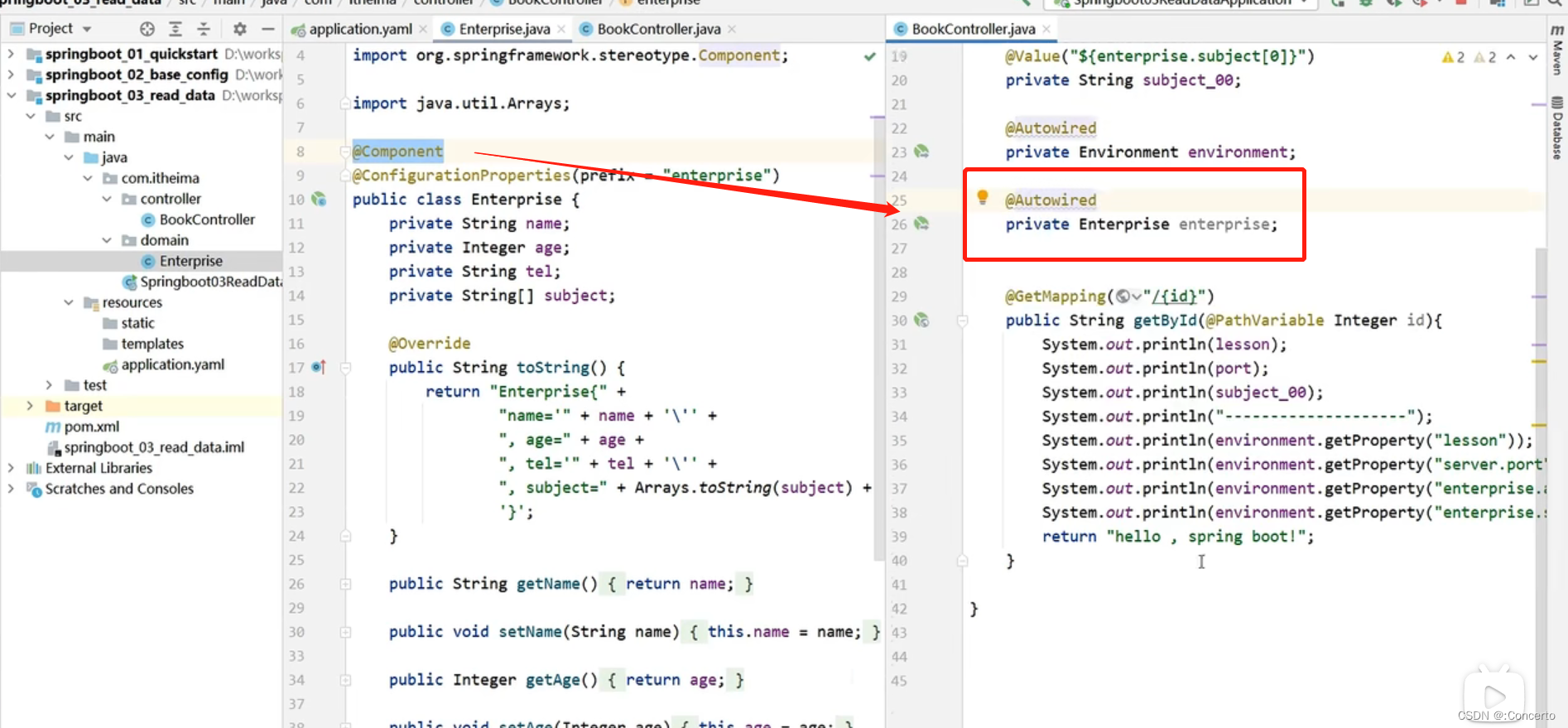
Task: Collapse the com.itheima package
Action: pos(88,178)
